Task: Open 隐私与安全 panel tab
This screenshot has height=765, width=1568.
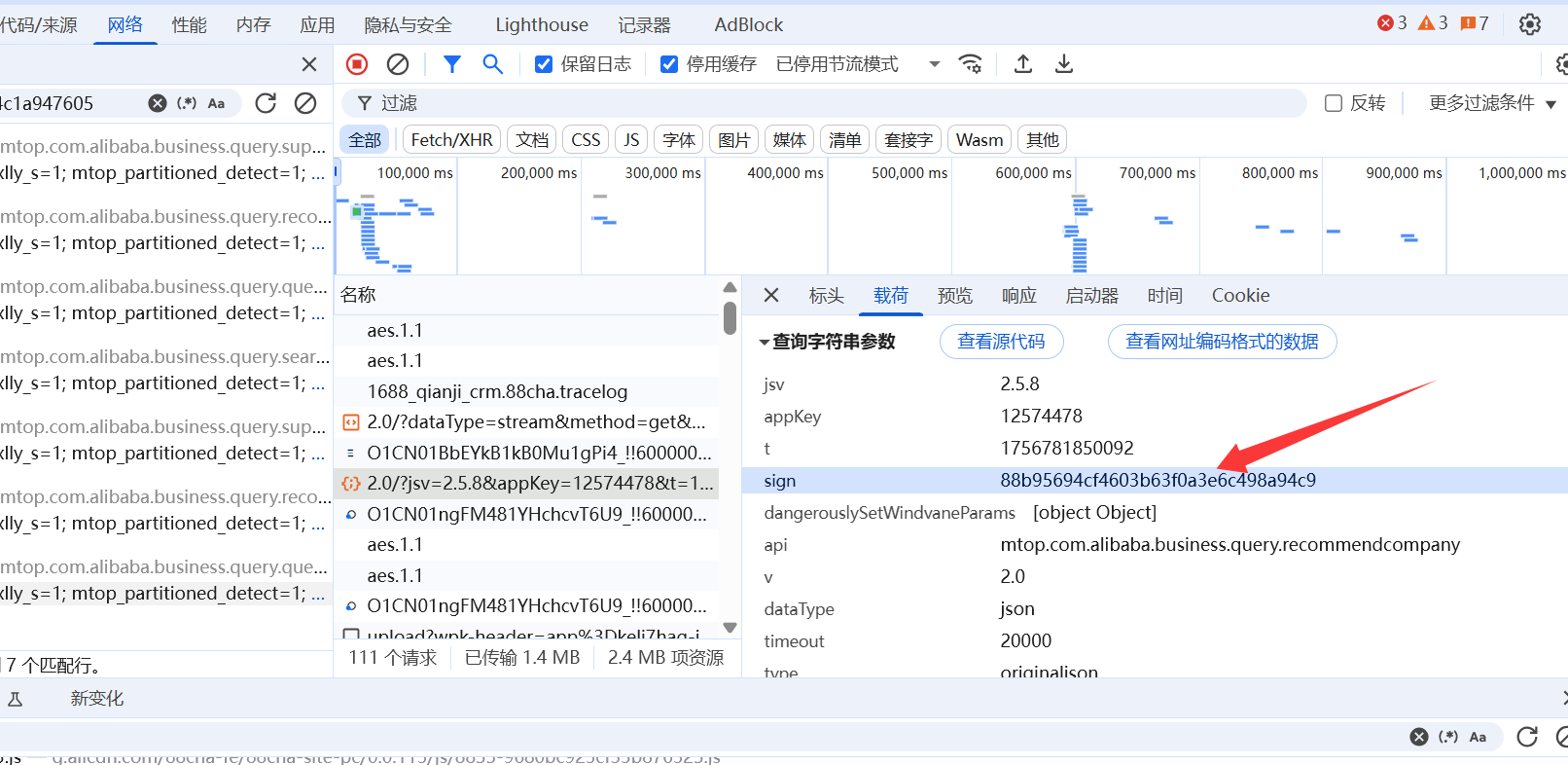Action: (x=409, y=24)
